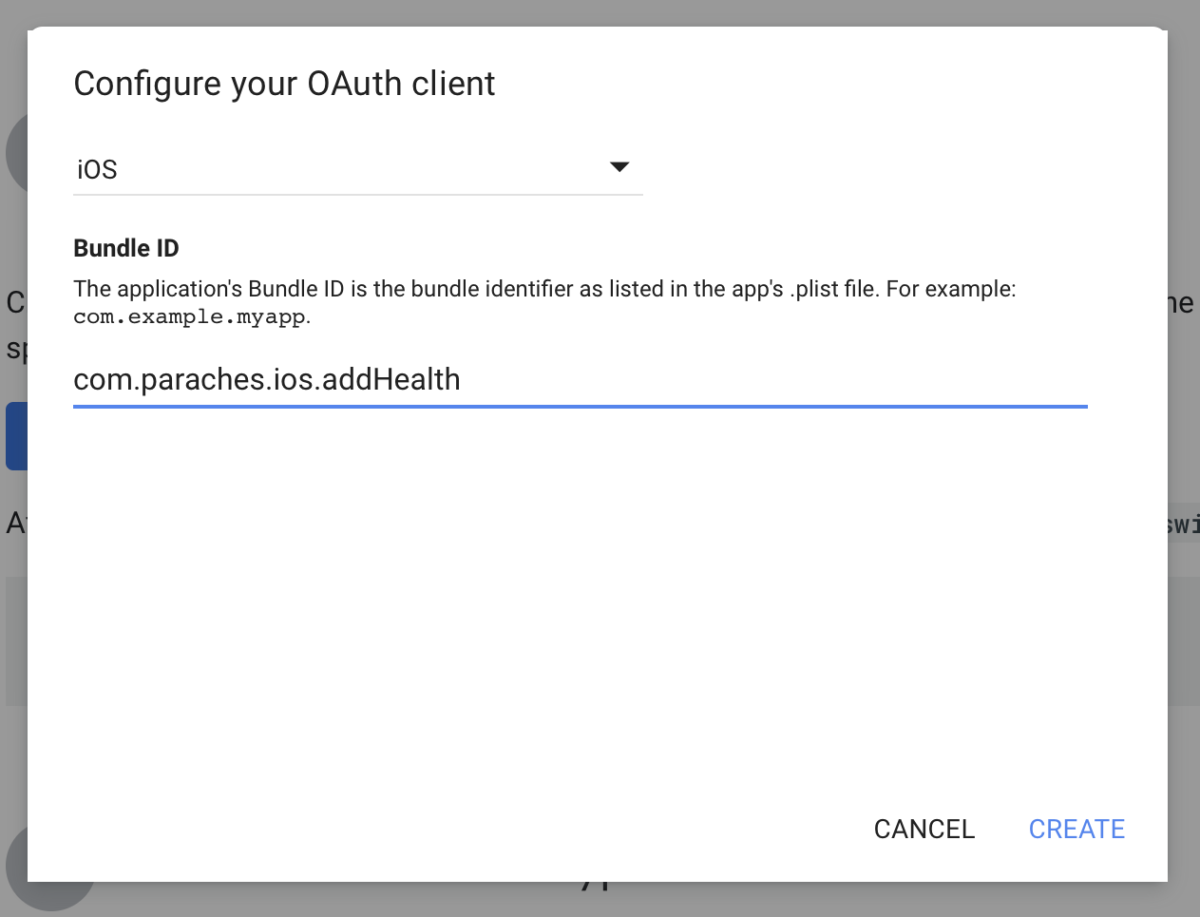
Task: Click the Configure your OAuth client title
Action: [283, 84]
